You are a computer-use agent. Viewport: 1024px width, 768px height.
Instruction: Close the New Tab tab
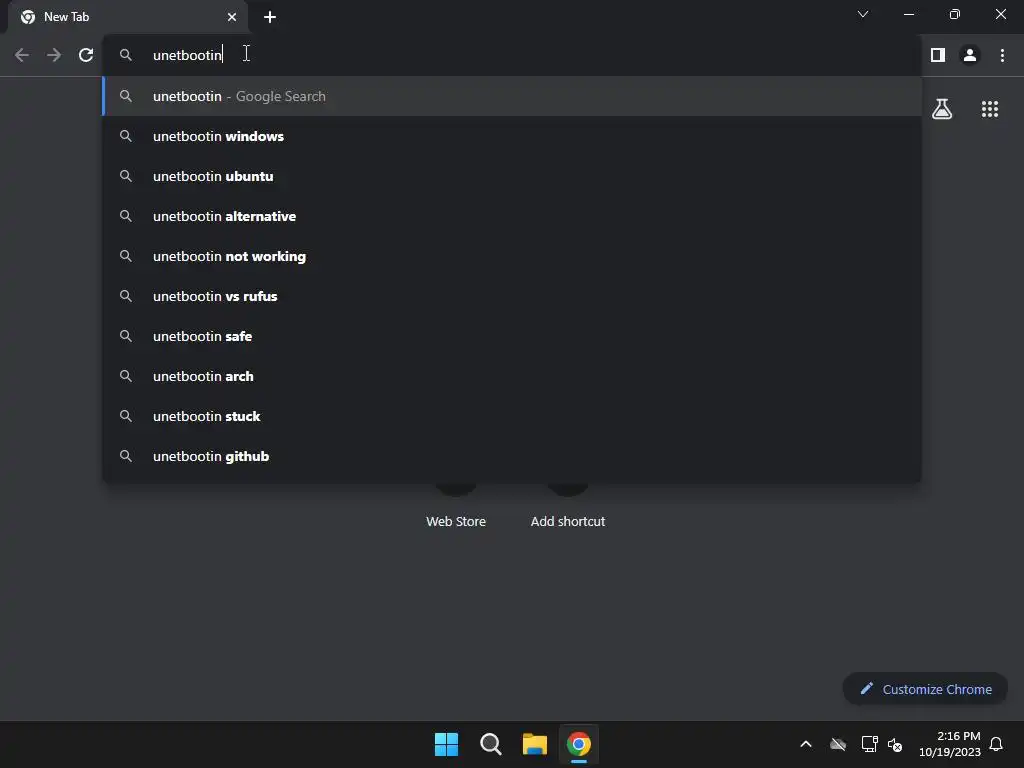232,17
